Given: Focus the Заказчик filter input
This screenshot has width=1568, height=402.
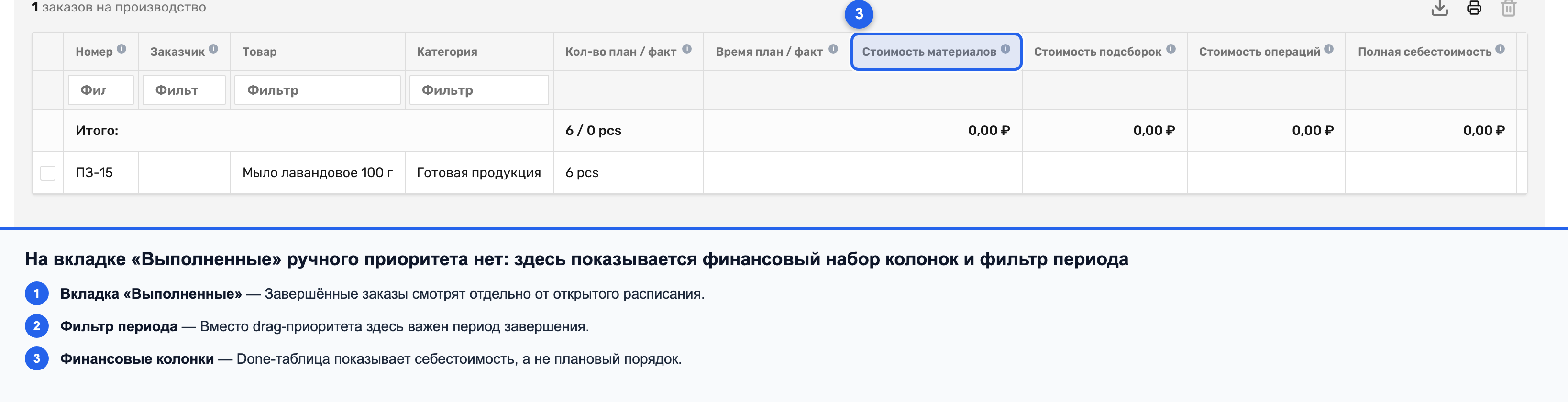Looking at the screenshot, I should 184,90.
